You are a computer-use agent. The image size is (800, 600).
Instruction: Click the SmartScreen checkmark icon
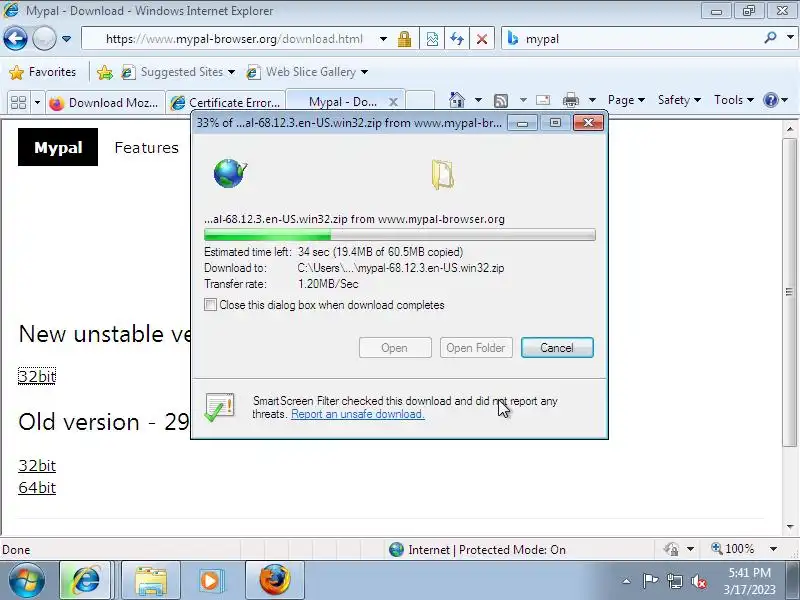coord(219,407)
